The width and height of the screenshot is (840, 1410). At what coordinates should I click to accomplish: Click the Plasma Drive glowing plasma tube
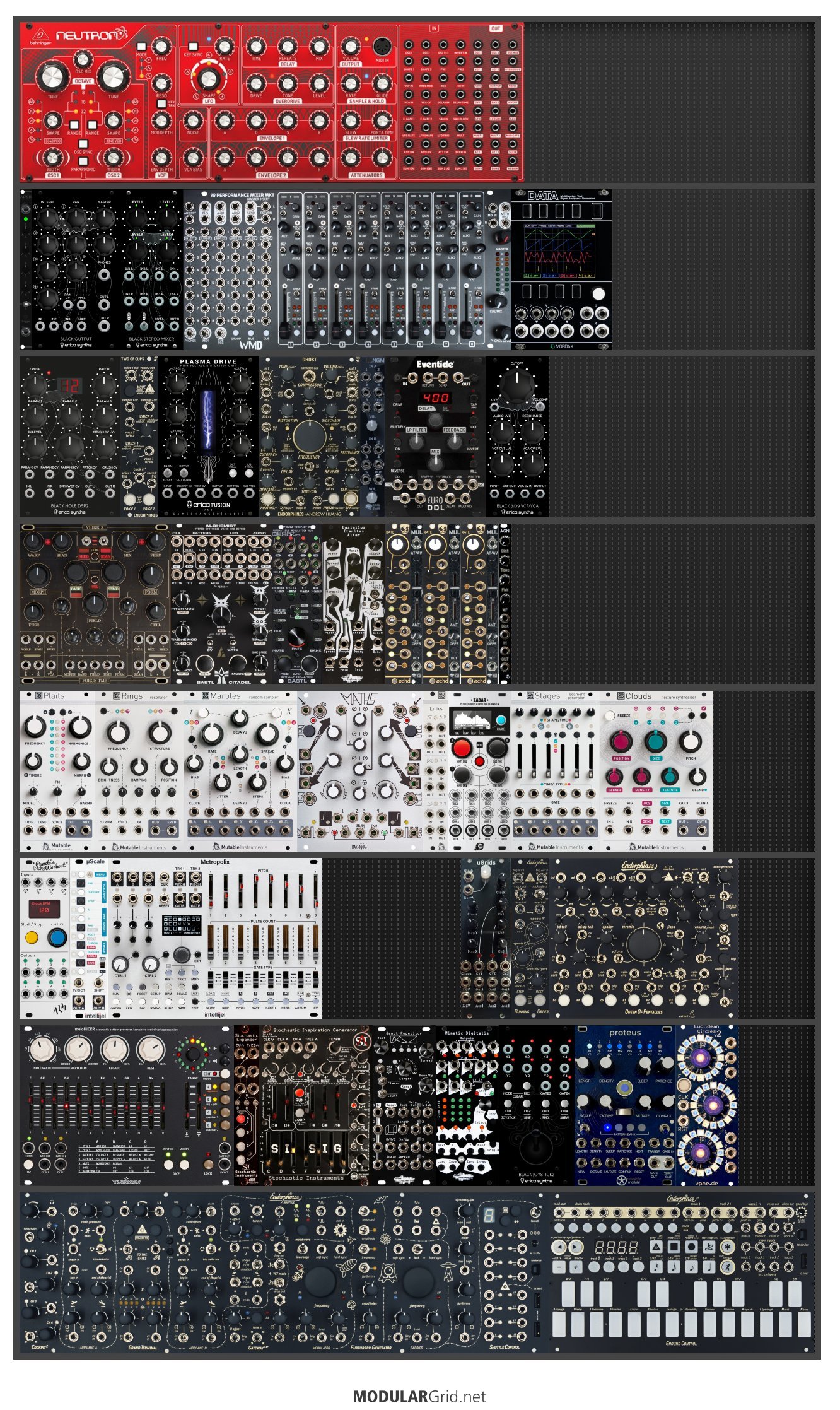(x=209, y=420)
